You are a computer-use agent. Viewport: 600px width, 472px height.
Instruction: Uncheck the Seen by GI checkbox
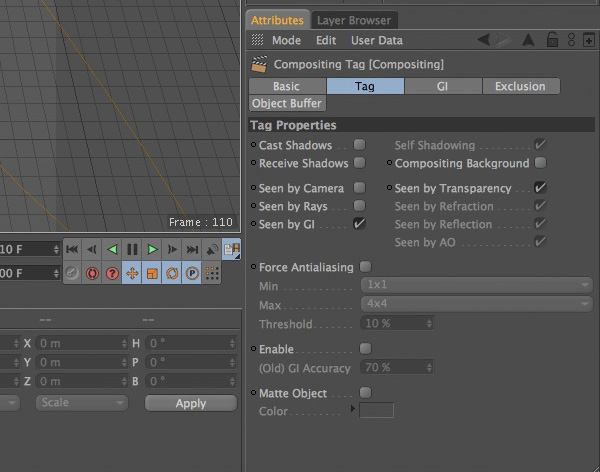[x=359, y=224]
